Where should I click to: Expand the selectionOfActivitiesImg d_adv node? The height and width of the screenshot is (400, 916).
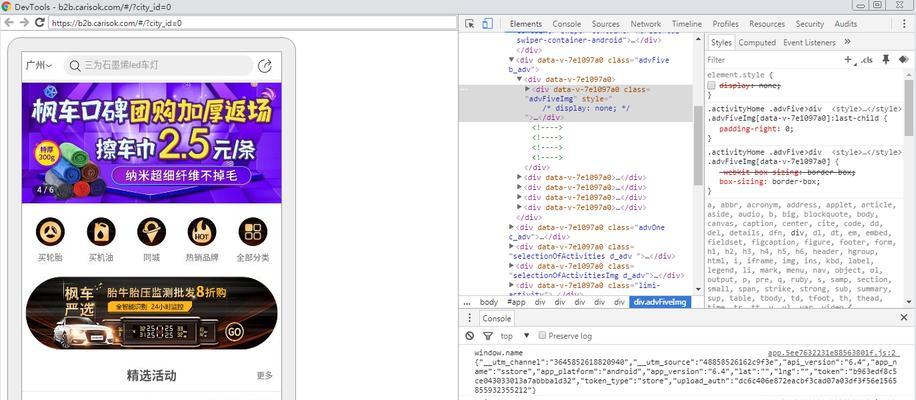click(x=512, y=266)
